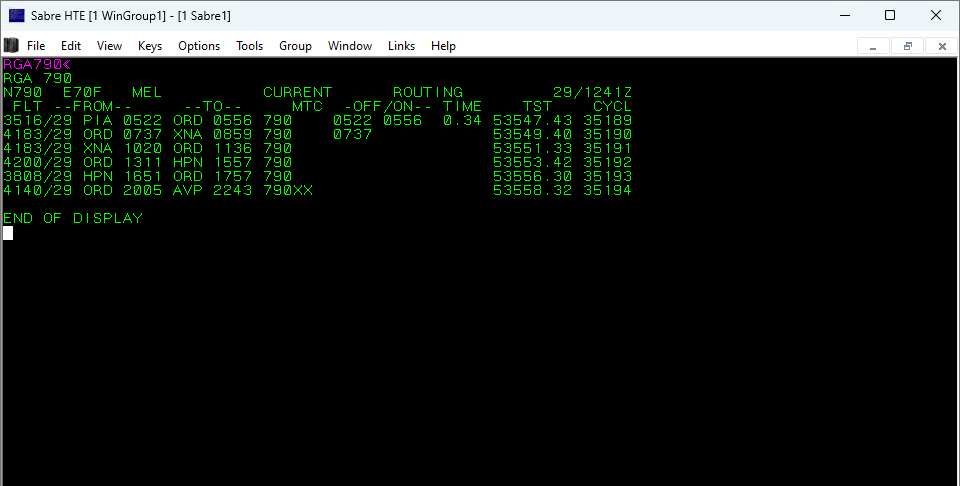Click the Sabre HTE title bar icon
The image size is (960, 486).
pos(17,15)
